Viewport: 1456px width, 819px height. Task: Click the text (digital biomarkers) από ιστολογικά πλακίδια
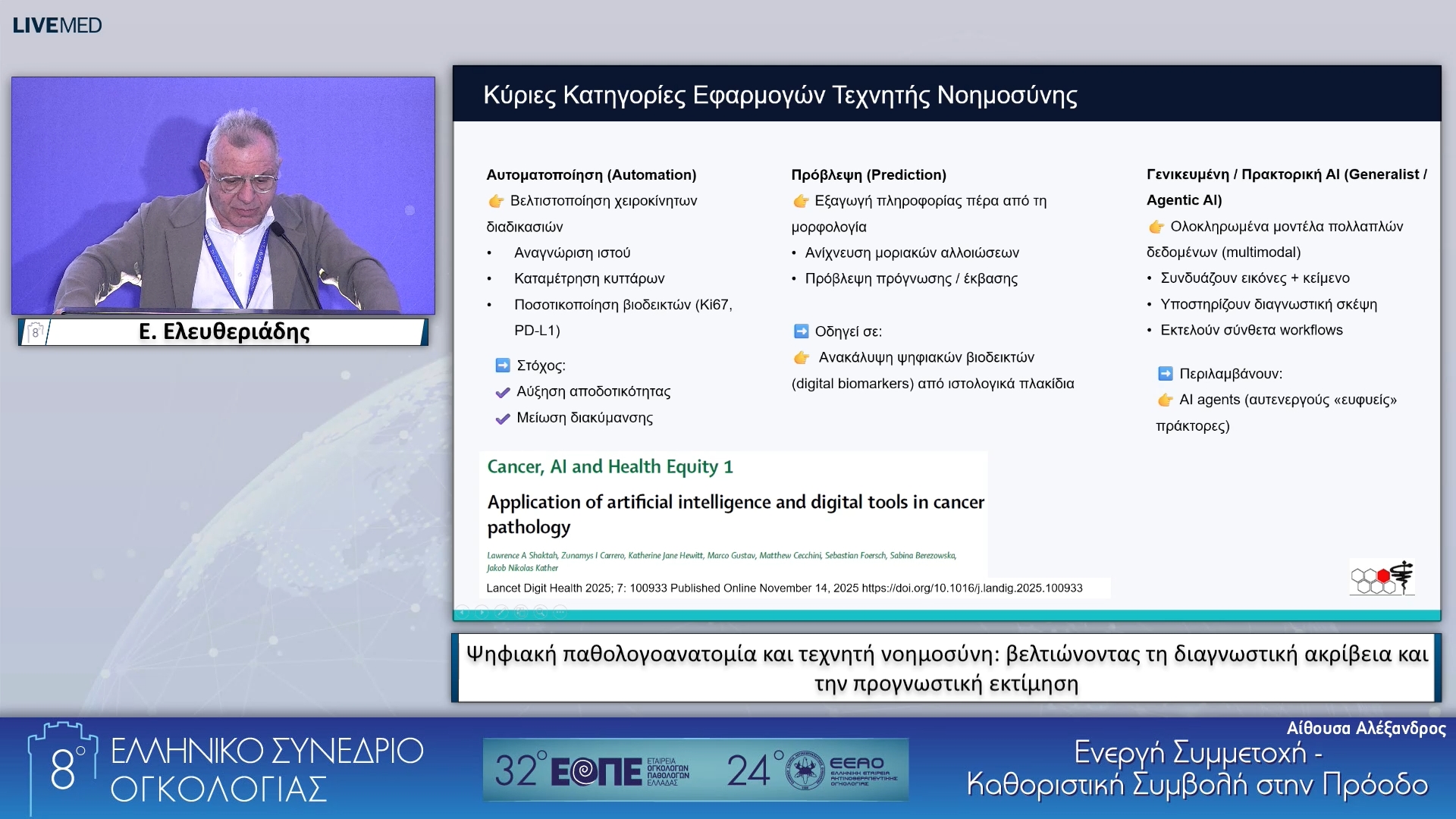click(933, 384)
